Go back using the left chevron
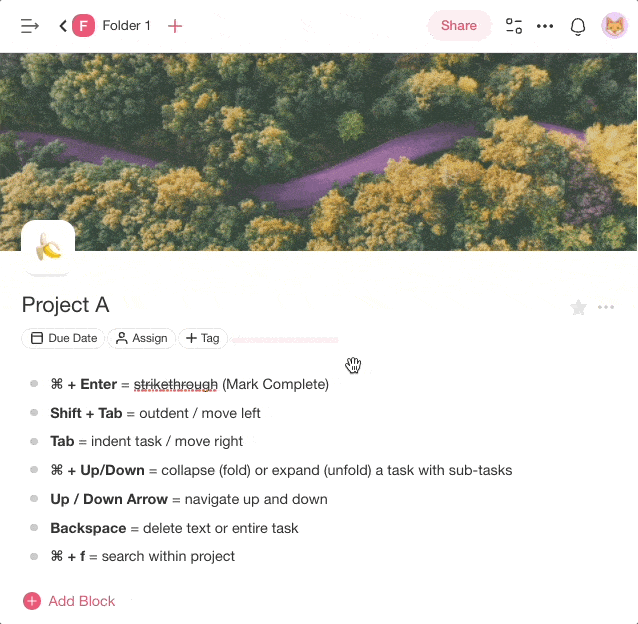The height and width of the screenshot is (624, 638). [x=63, y=26]
